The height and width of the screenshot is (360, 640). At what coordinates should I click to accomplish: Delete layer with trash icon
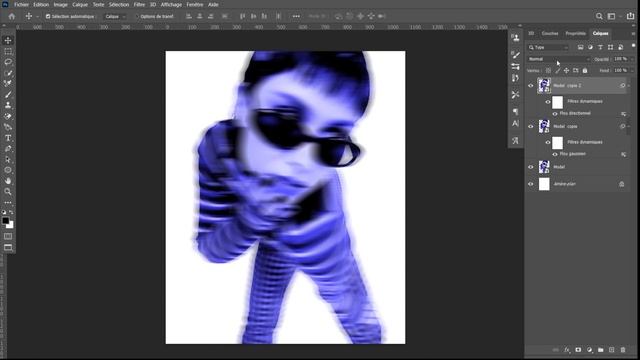(623, 350)
